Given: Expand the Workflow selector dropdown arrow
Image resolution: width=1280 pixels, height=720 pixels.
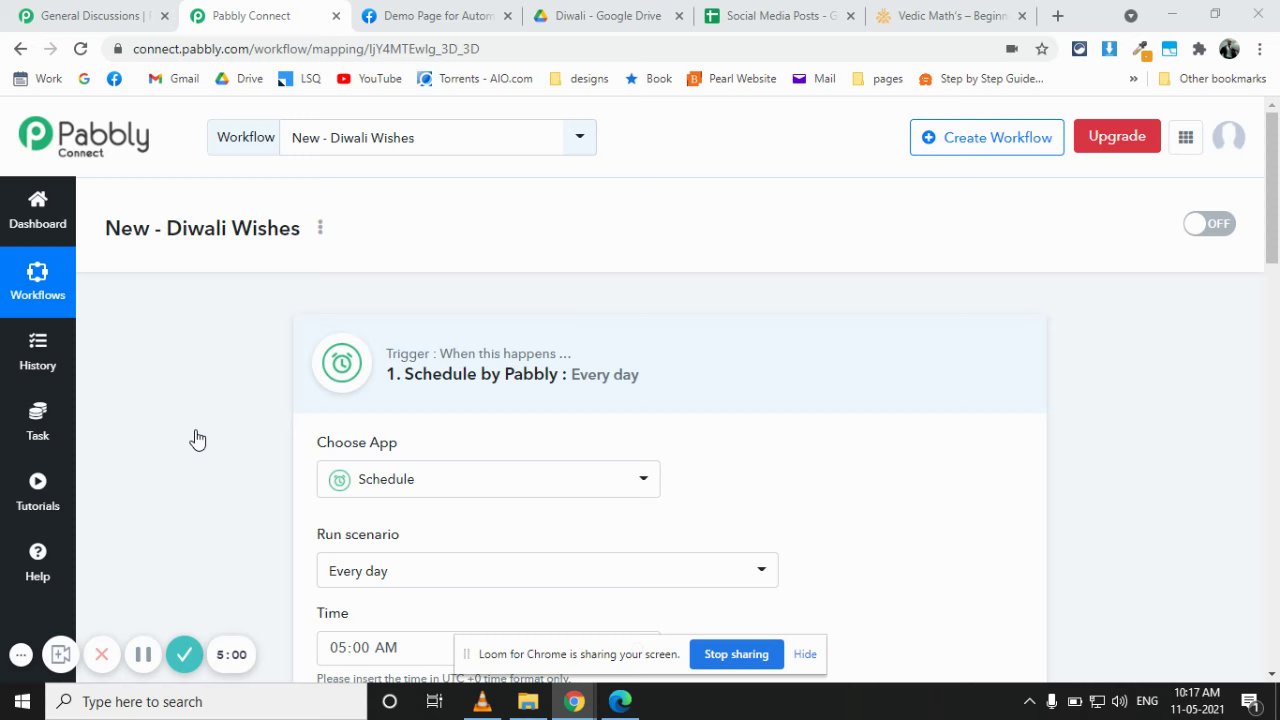Looking at the screenshot, I should pyautogui.click(x=579, y=137).
